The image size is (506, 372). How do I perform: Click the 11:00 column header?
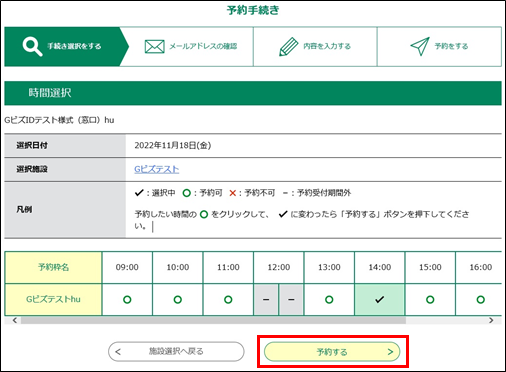pyautogui.click(x=228, y=267)
